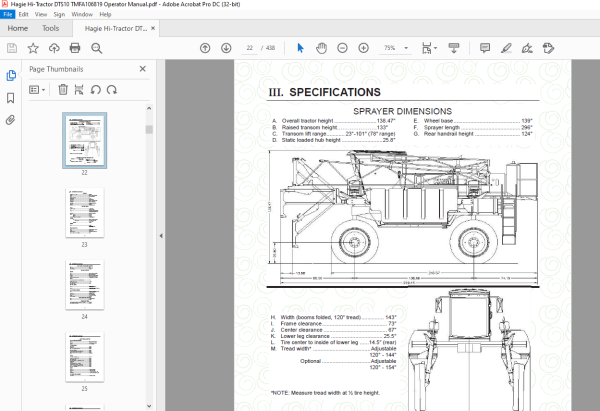Screen dimensions: 600x411
Task: Open the Sign menu
Action: pyautogui.click(x=59, y=14)
